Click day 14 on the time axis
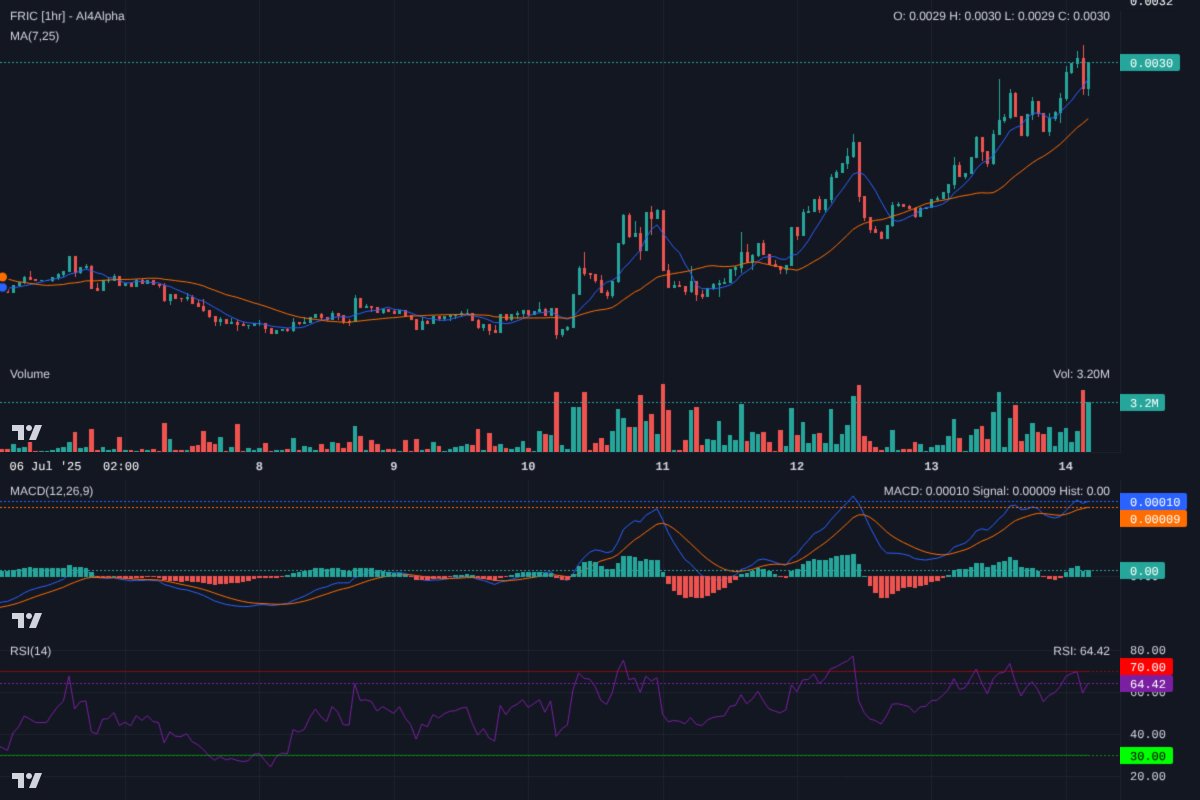This screenshot has width=1200, height=800. [1066, 466]
